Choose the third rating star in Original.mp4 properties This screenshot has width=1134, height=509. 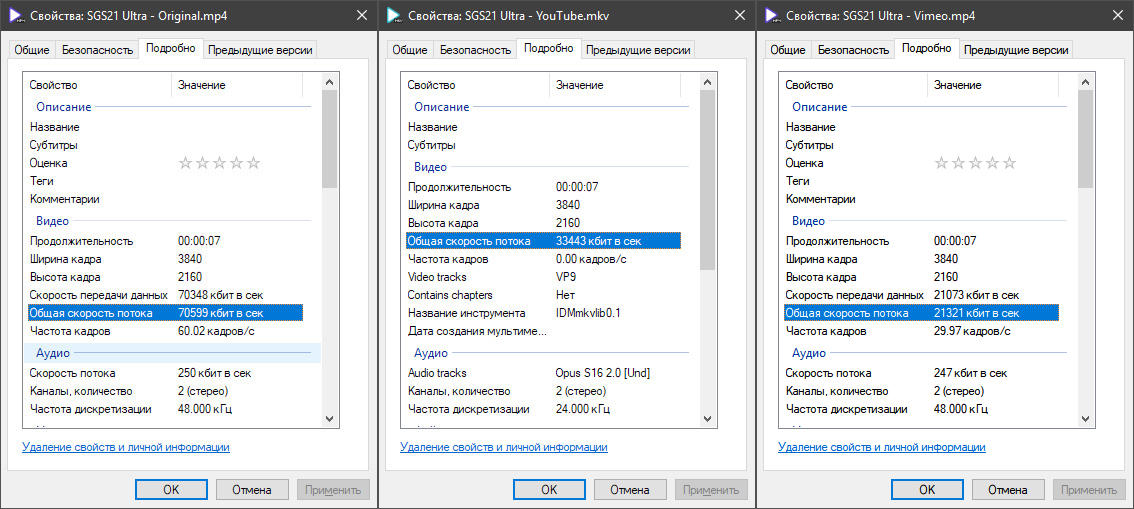pos(219,163)
